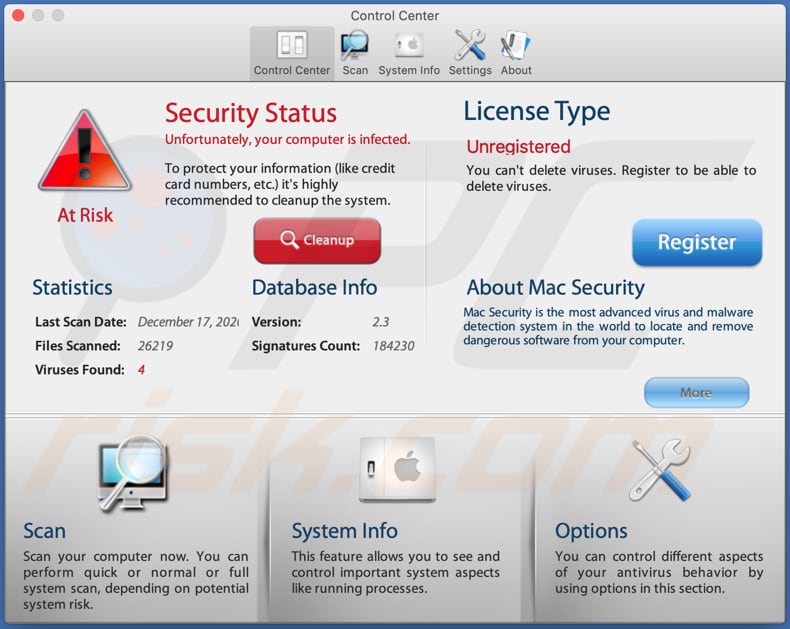Click the 'Database Info' heading

[314, 287]
